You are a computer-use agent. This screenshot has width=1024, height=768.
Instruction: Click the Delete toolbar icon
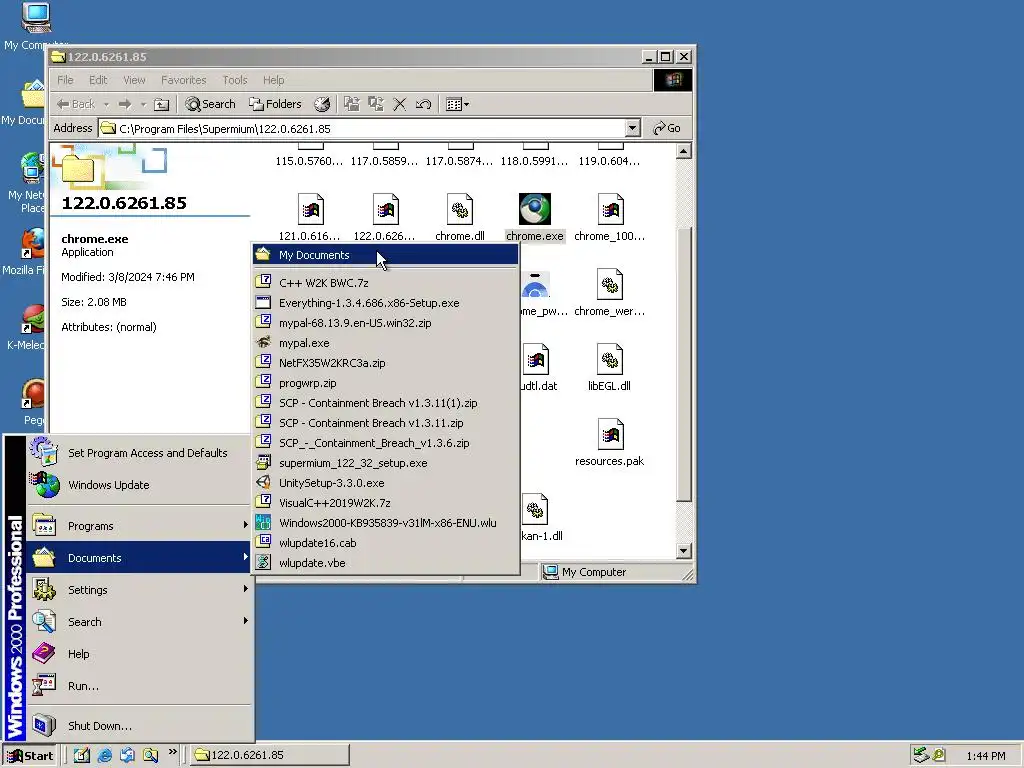(x=400, y=104)
